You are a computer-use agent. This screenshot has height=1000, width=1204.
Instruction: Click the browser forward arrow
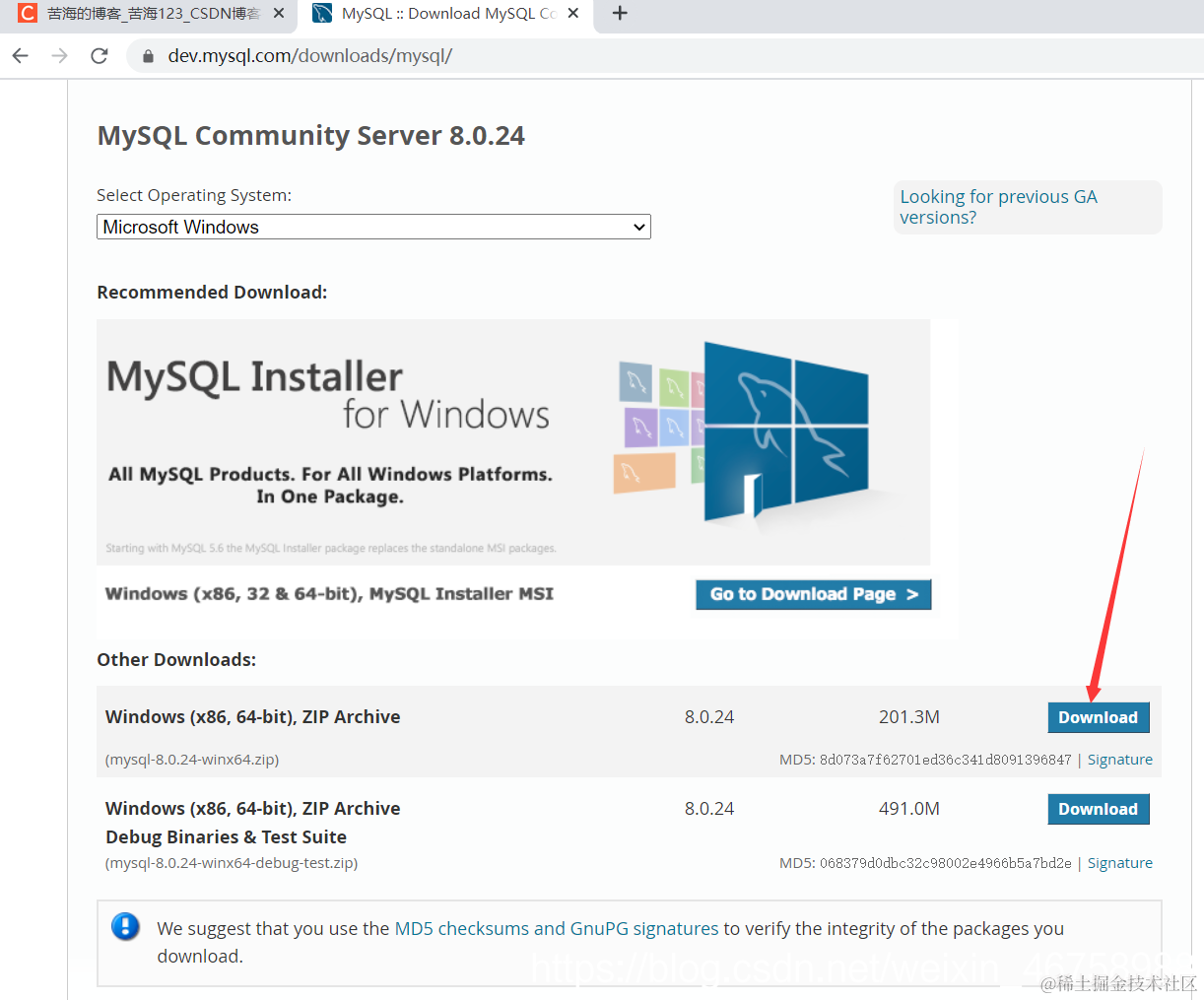(60, 56)
